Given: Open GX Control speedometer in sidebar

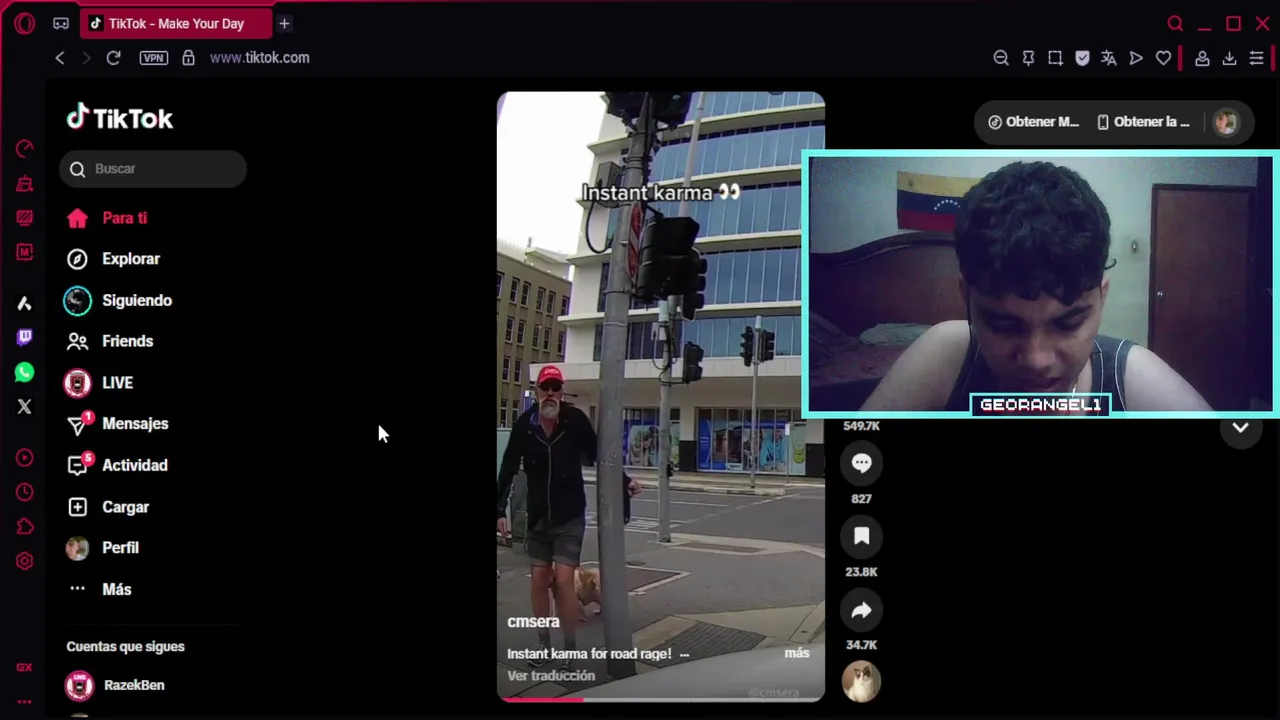Looking at the screenshot, I should (25, 149).
